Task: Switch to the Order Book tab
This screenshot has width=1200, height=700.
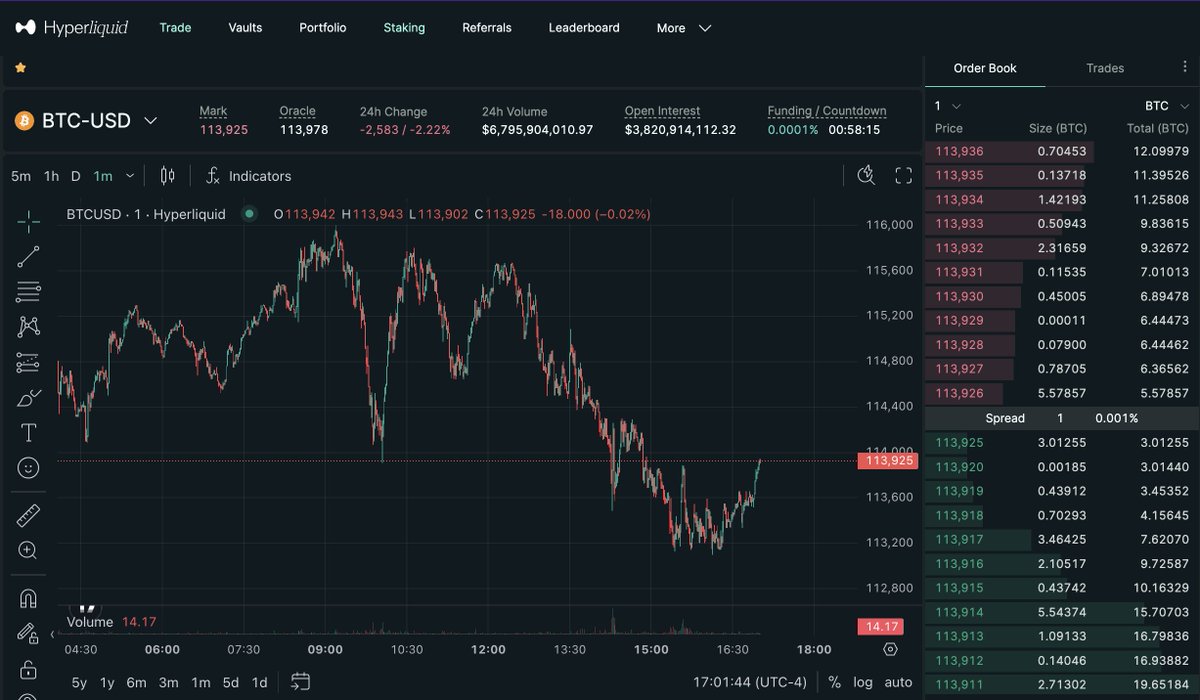Action: pyautogui.click(x=985, y=68)
